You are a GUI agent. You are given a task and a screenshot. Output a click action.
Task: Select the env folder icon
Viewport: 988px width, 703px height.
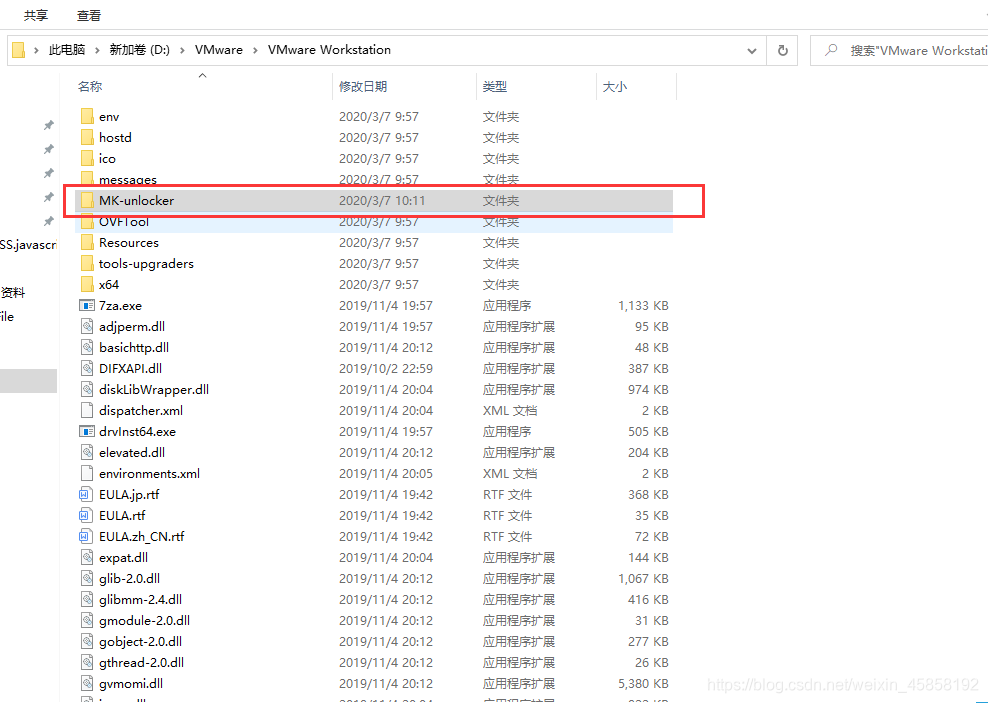click(88, 117)
